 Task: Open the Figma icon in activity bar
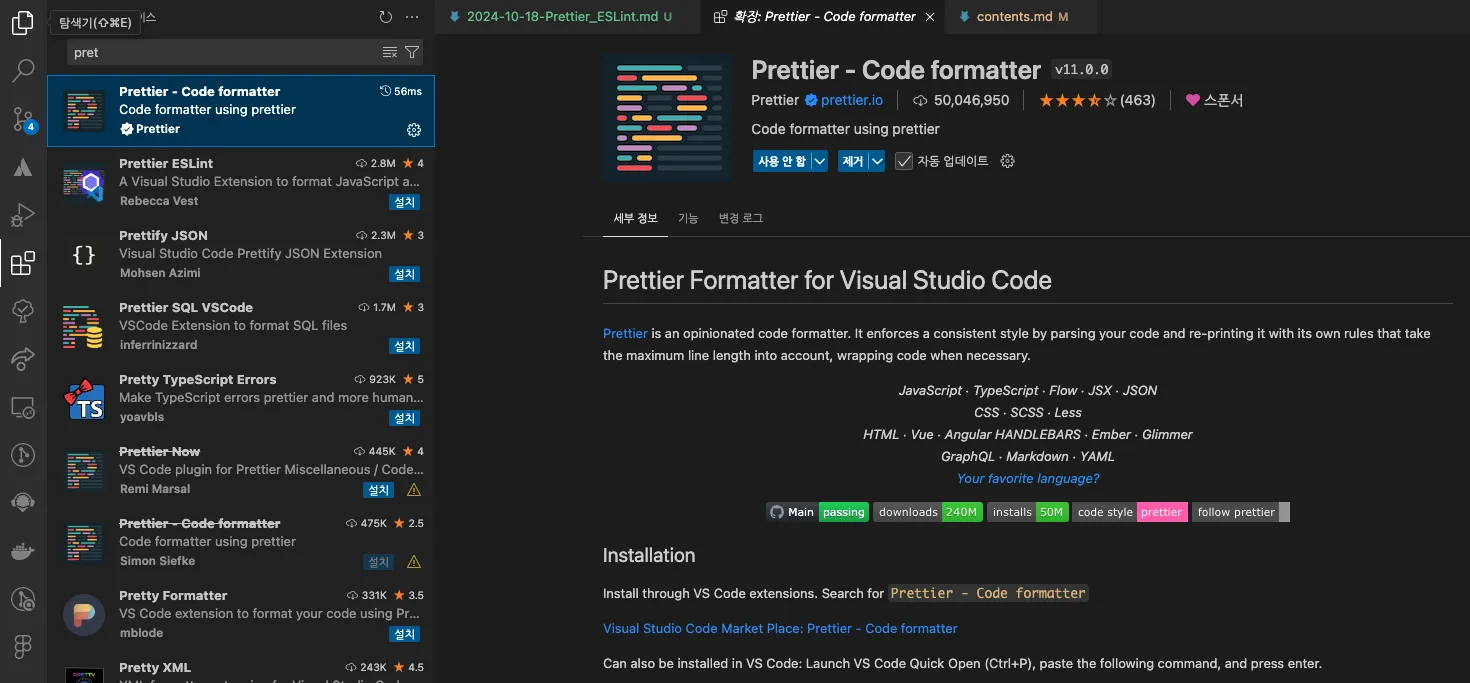point(22,647)
